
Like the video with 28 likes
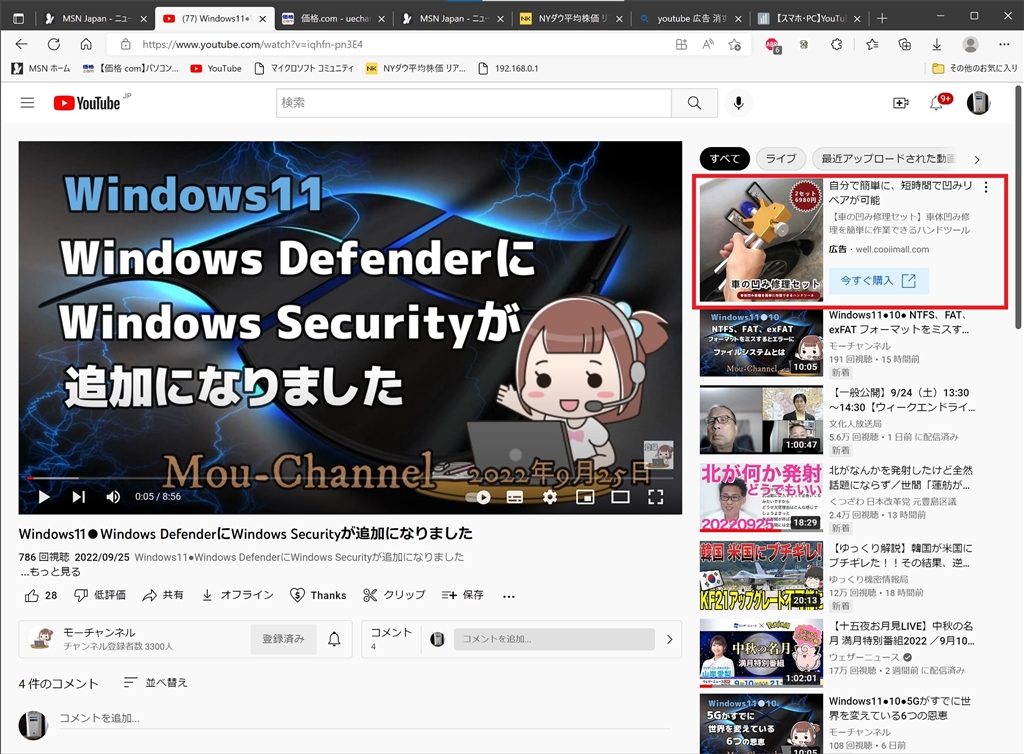[x=40, y=595]
